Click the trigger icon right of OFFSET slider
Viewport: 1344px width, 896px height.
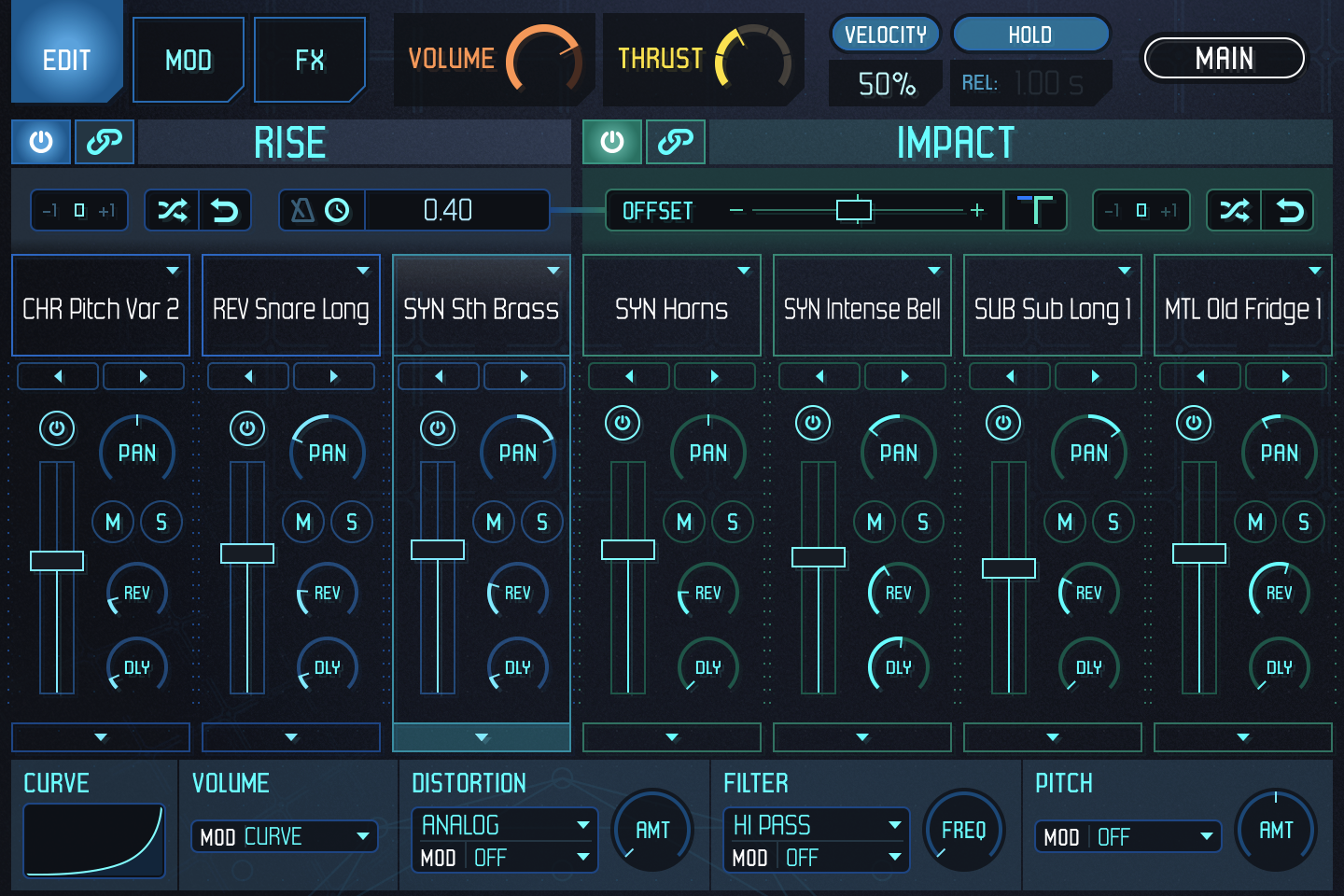point(1035,210)
